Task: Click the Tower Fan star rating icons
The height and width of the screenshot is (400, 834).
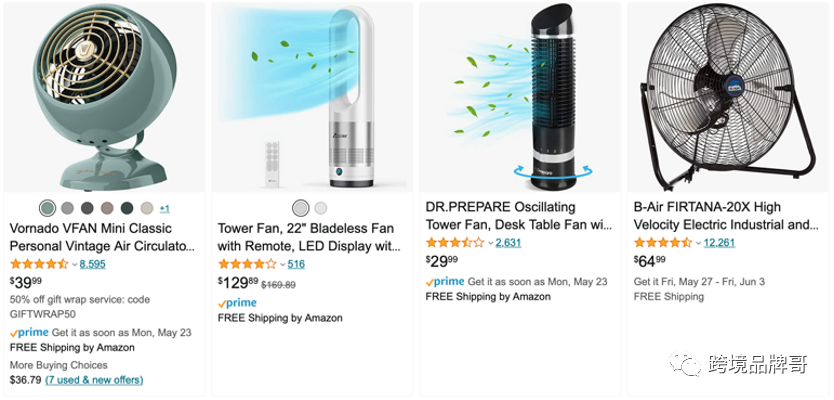Action: coord(247,264)
